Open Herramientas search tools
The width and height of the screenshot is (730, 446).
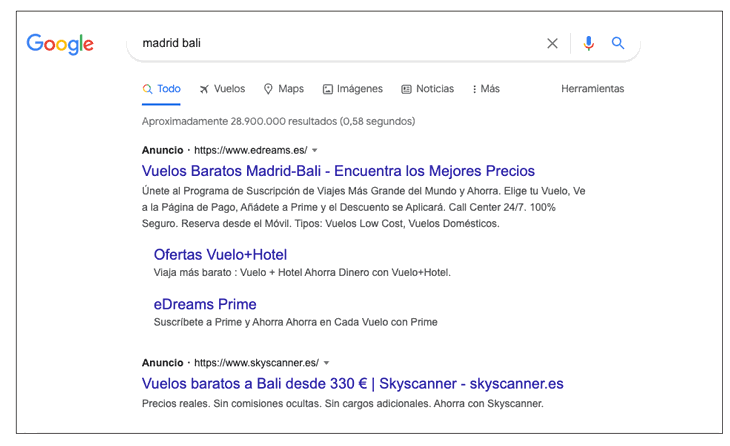coord(593,89)
